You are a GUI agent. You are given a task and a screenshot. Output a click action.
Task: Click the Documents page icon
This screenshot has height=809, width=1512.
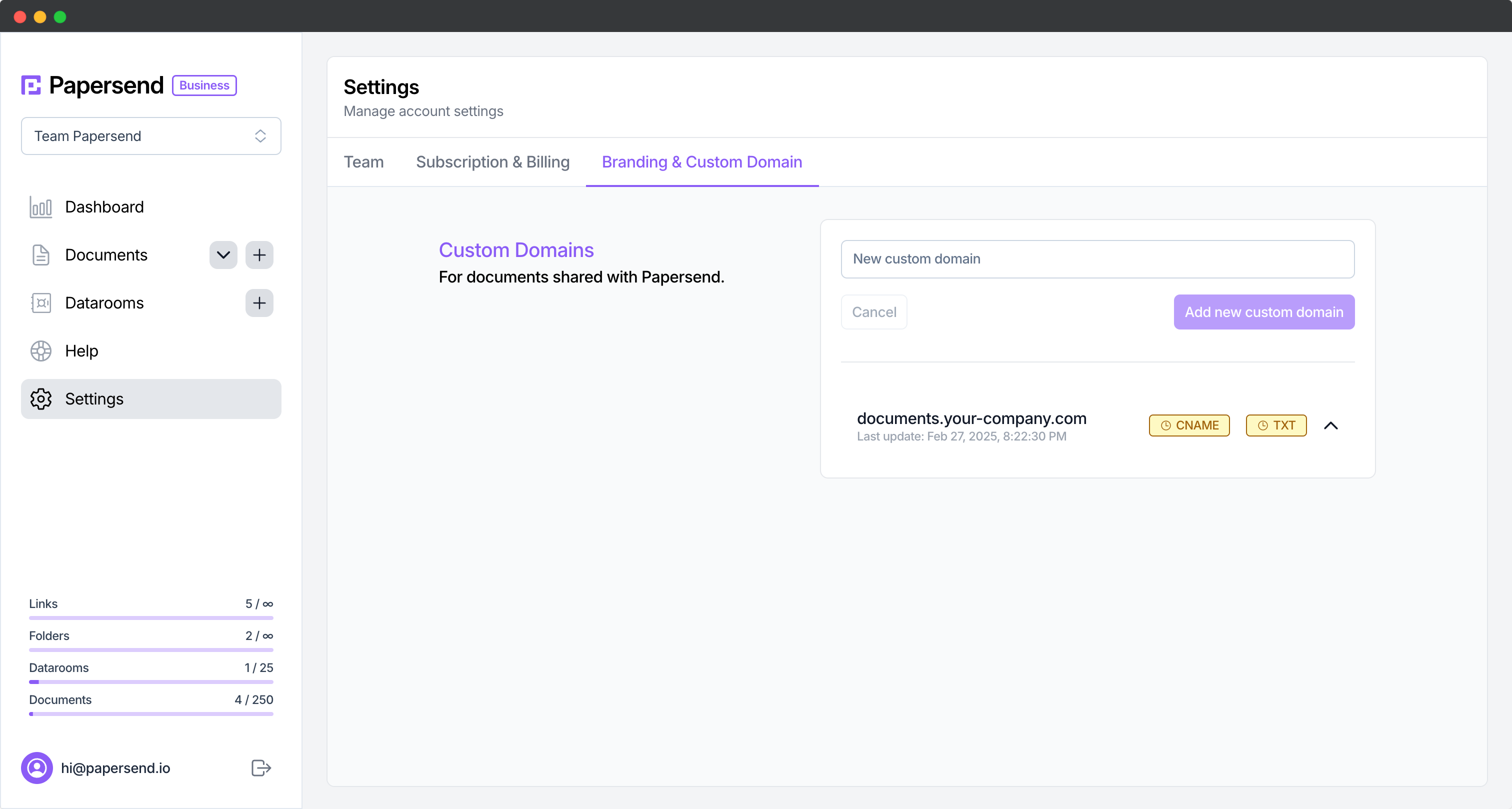[x=40, y=255]
